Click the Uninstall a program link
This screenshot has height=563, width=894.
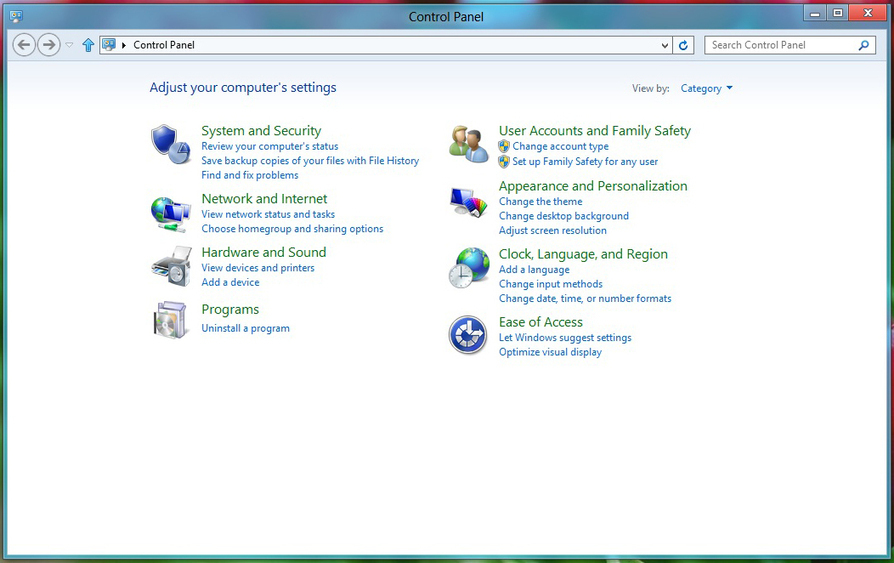[245, 328]
